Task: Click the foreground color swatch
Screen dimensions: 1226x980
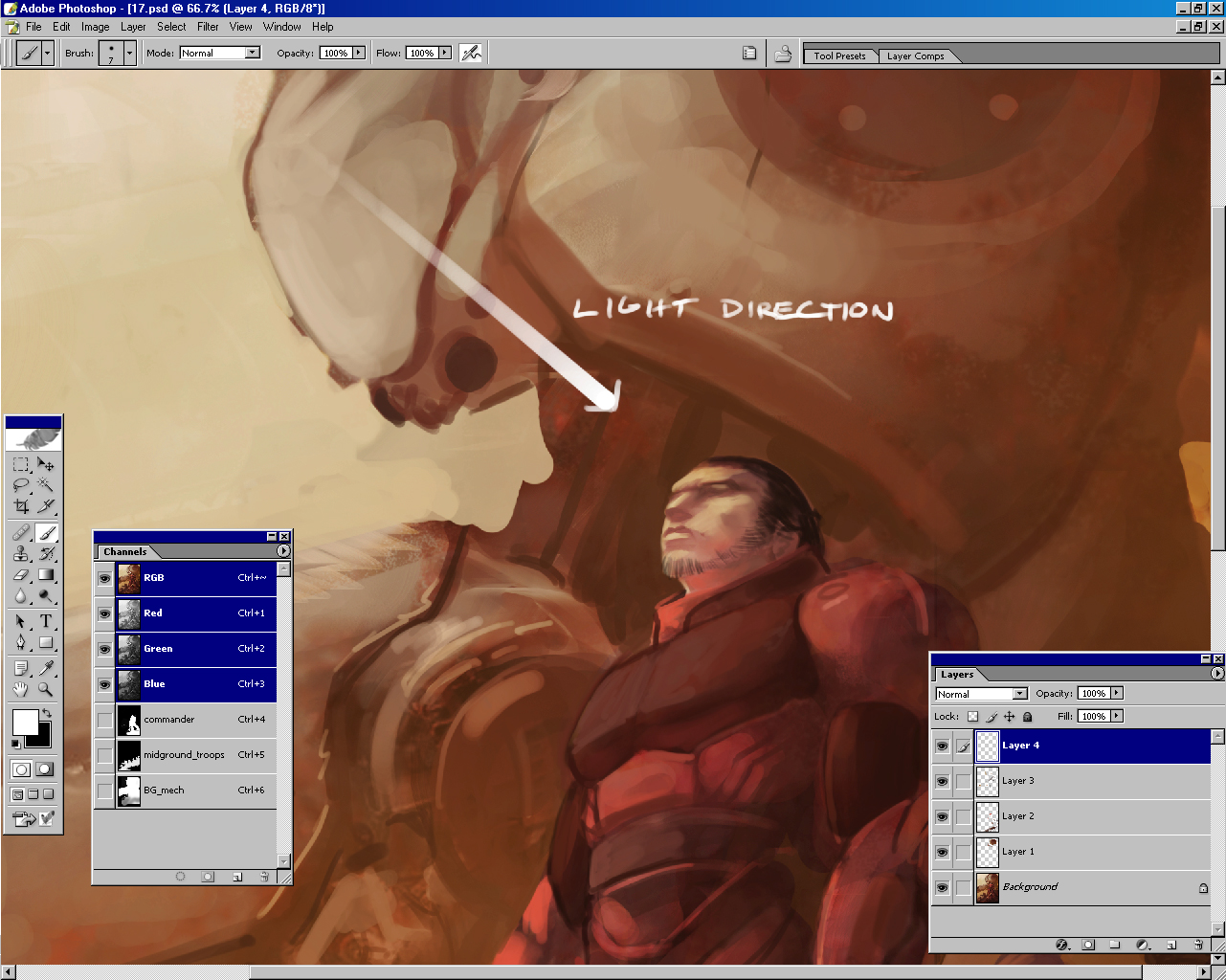Action: pyautogui.click(x=25, y=723)
